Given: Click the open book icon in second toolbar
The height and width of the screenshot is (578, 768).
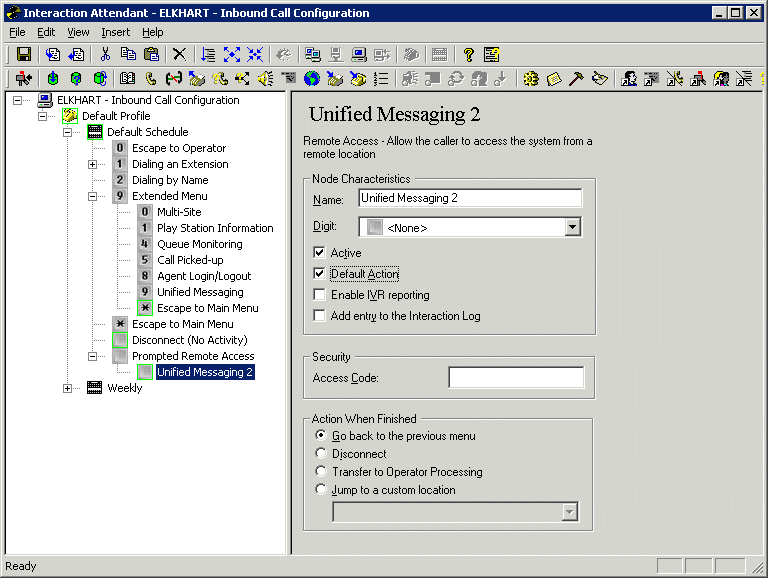Looking at the screenshot, I should 127,78.
